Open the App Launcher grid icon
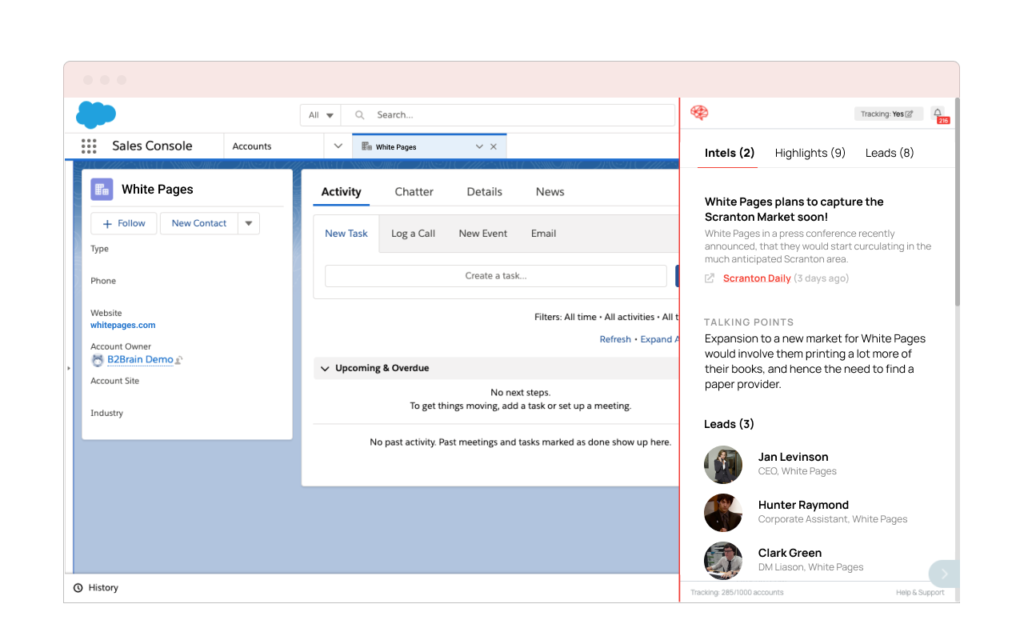 click(89, 146)
